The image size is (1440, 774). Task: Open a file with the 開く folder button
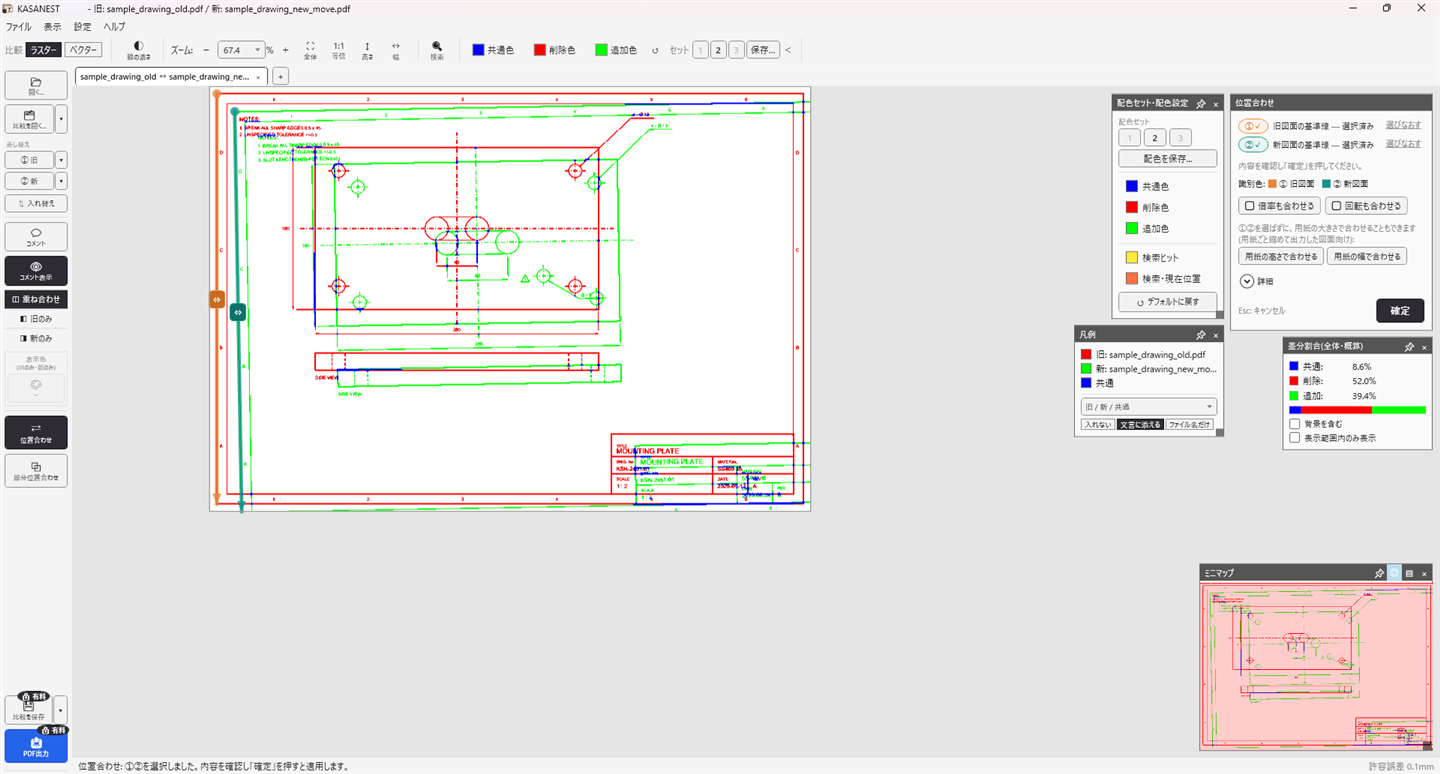36,85
